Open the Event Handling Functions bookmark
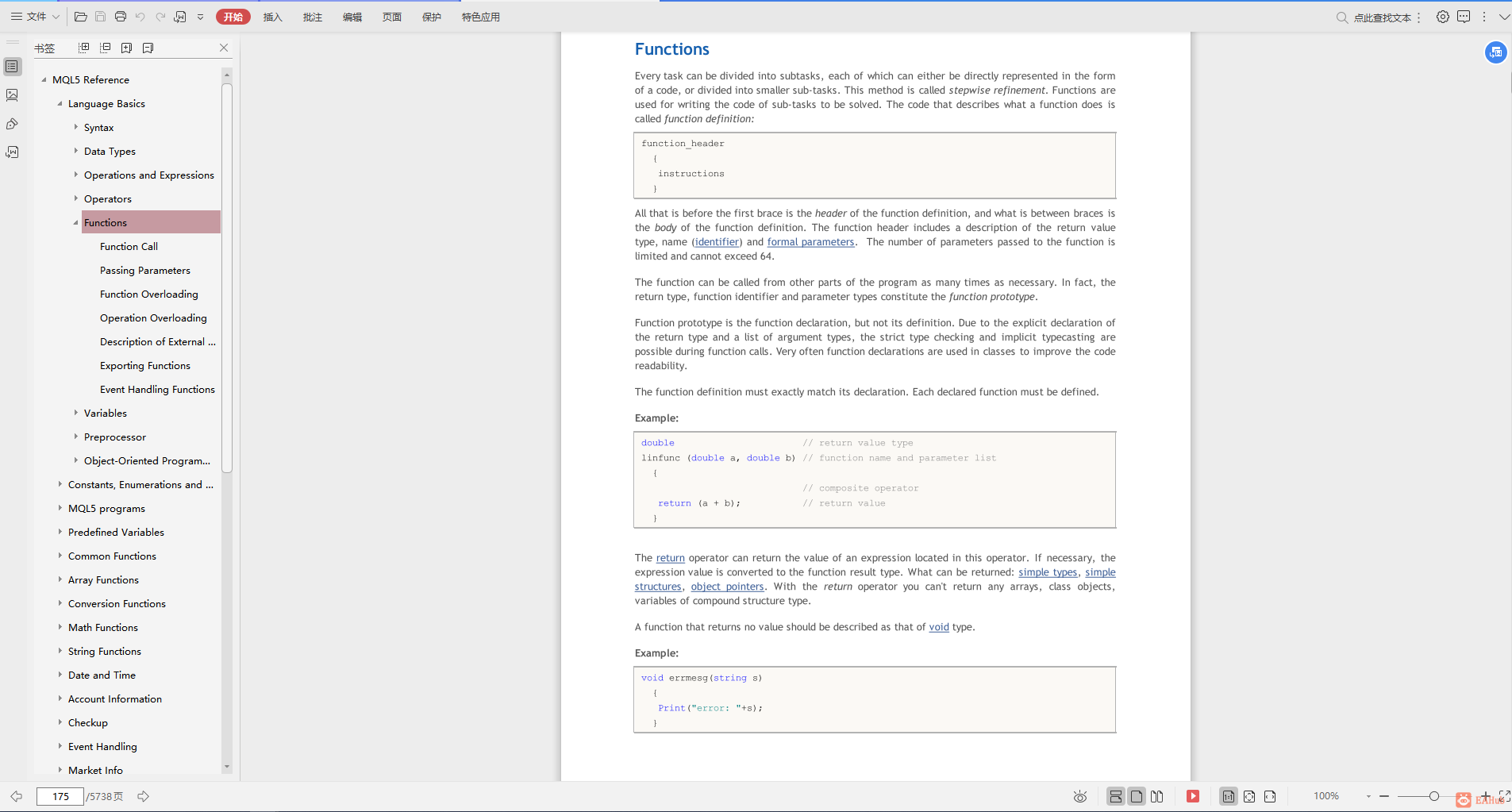Screen dimensions: 1512x812 point(157,390)
